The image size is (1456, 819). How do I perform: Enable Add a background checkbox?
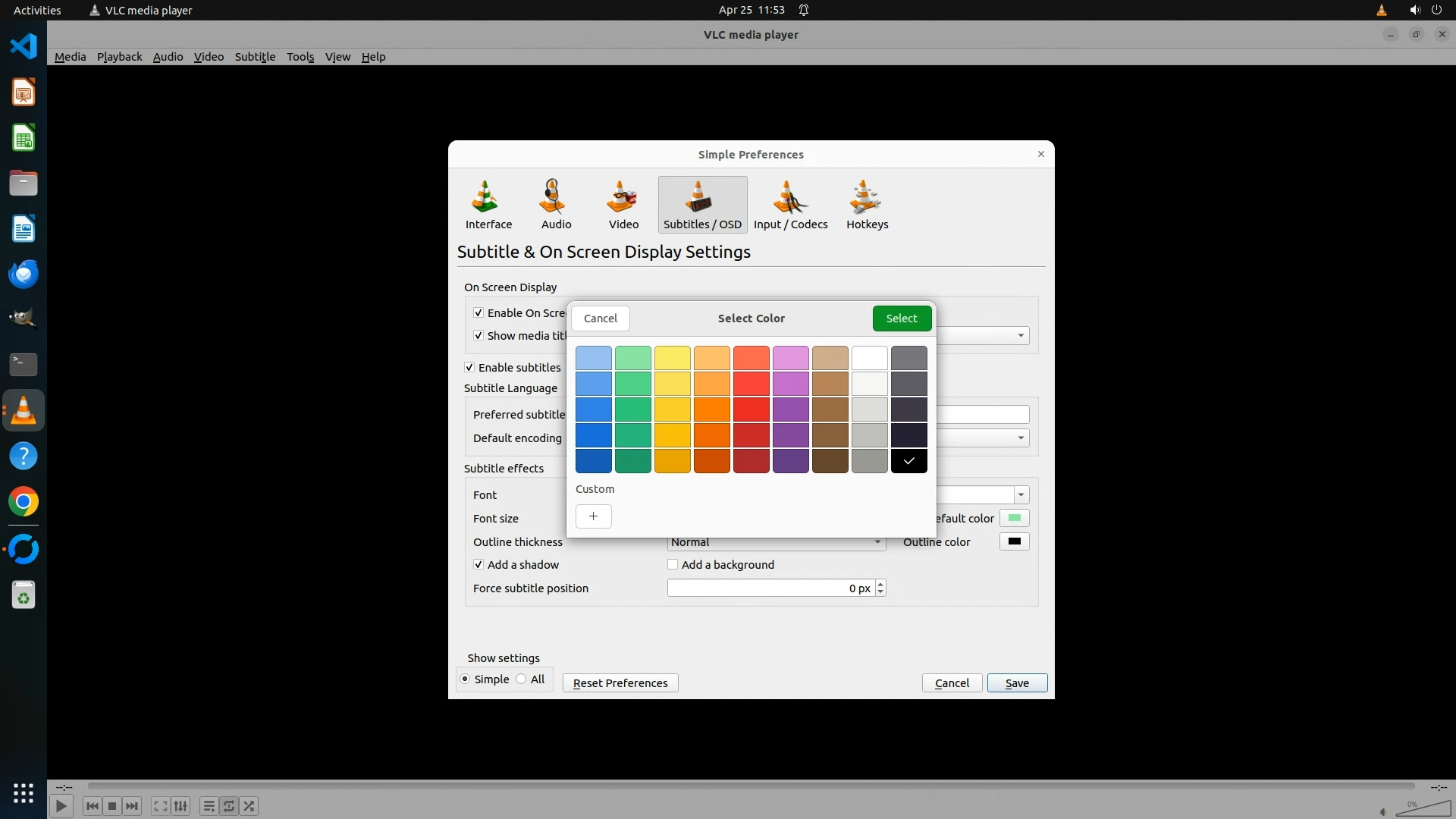click(673, 565)
